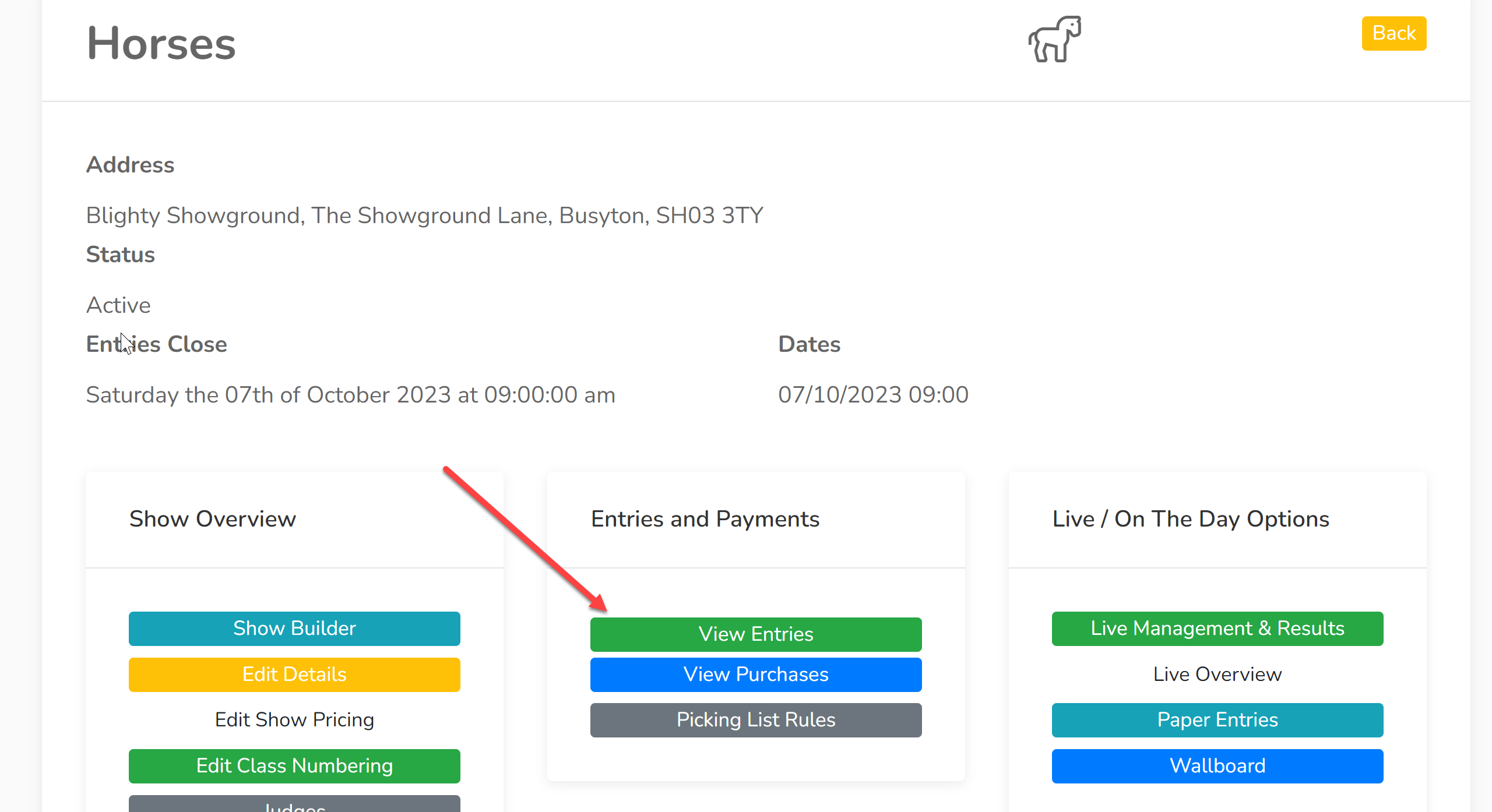Click the Entries Close label
Image resolution: width=1492 pixels, height=812 pixels.
156,344
